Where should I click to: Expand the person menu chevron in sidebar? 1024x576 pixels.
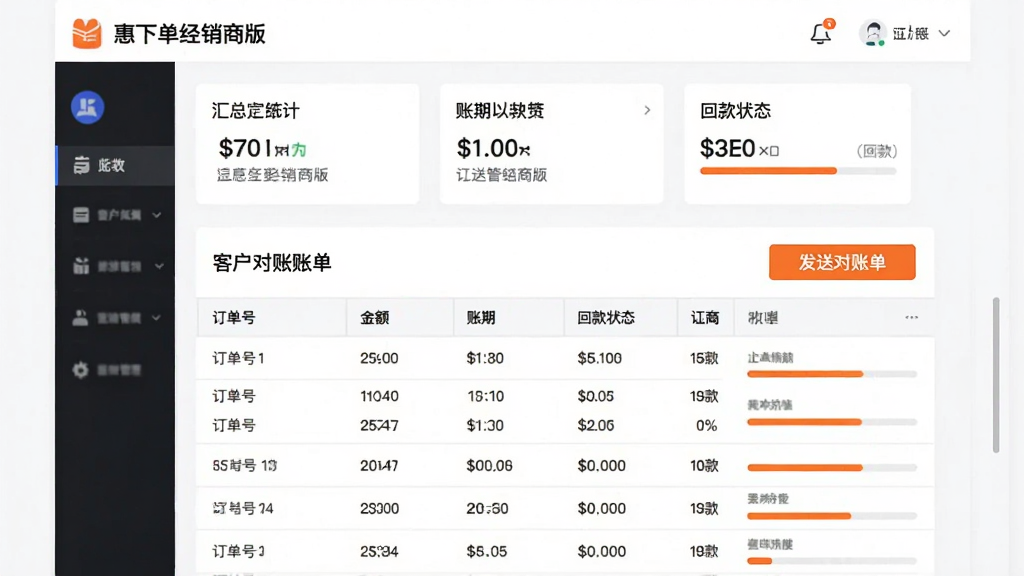[x=157, y=317]
